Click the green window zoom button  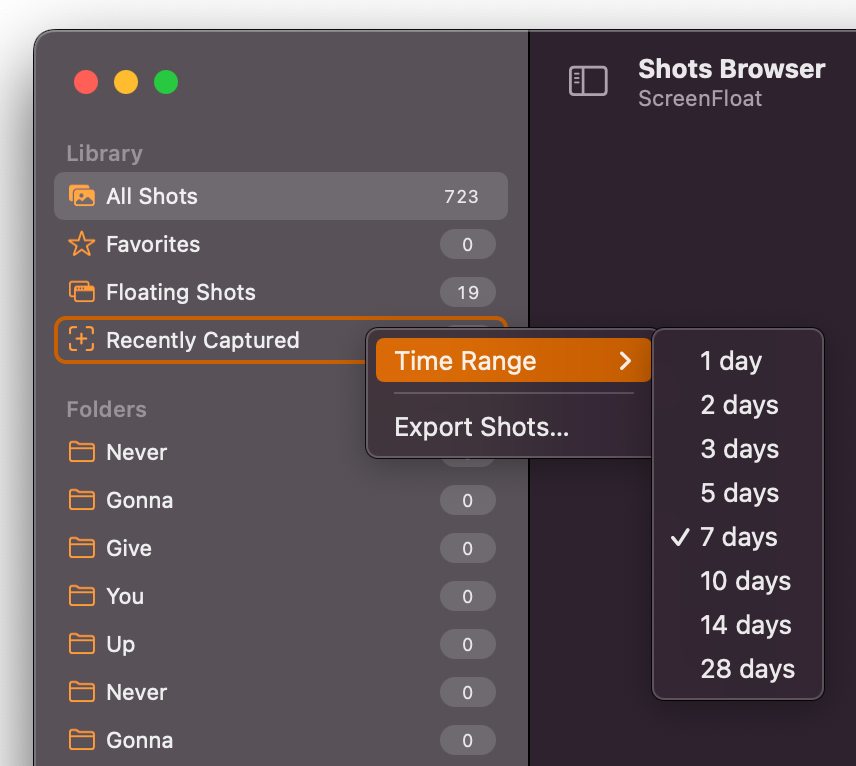coord(166,82)
